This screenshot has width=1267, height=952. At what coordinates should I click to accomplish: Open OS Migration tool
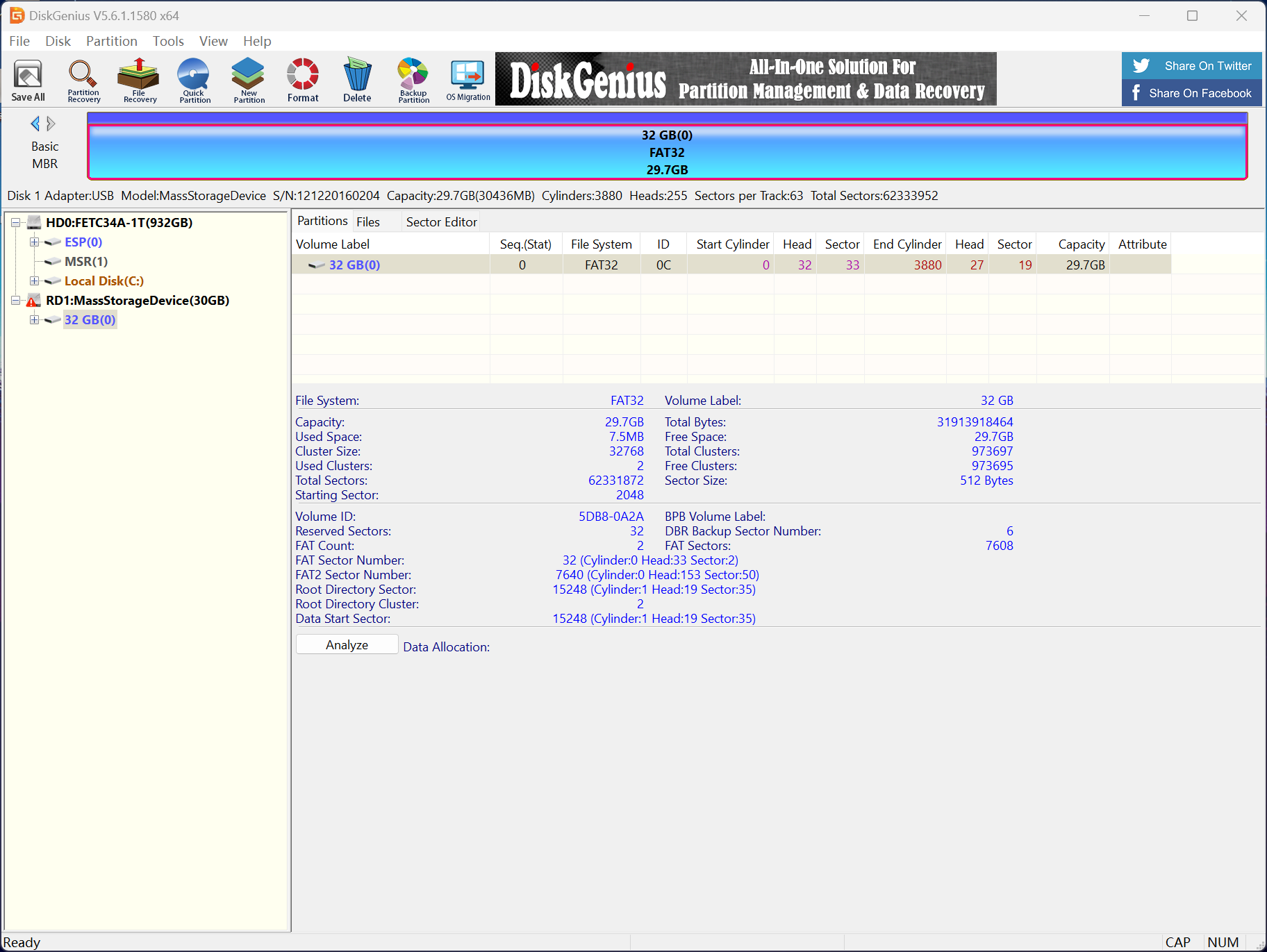(x=468, y=80)
